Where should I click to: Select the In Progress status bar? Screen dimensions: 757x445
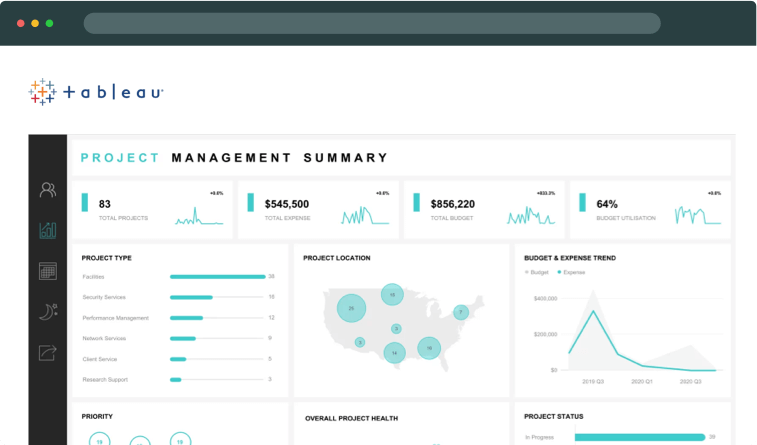coord(640,437)
